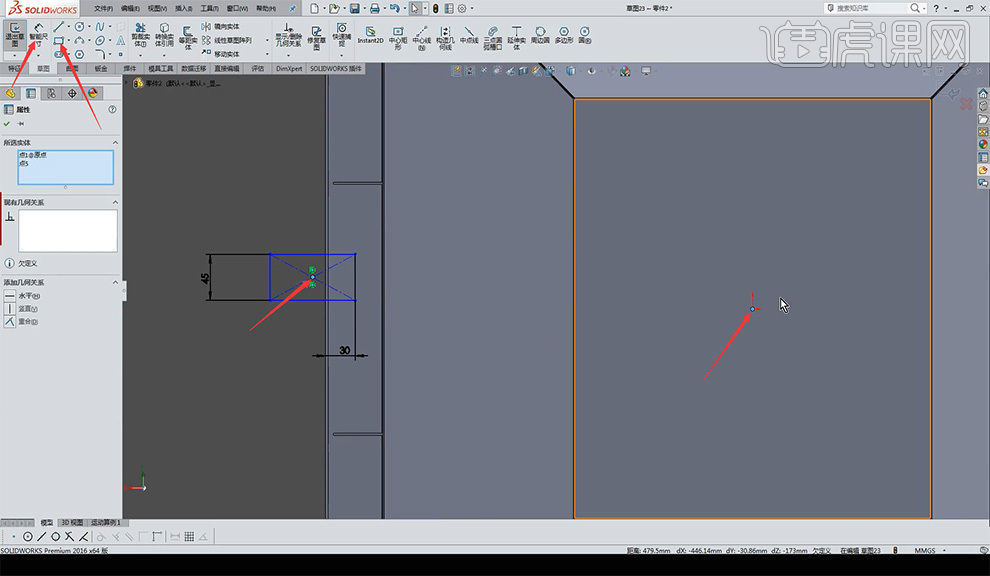
Task: Toggle 构造几何线 construction geometry
Action: 445,37
